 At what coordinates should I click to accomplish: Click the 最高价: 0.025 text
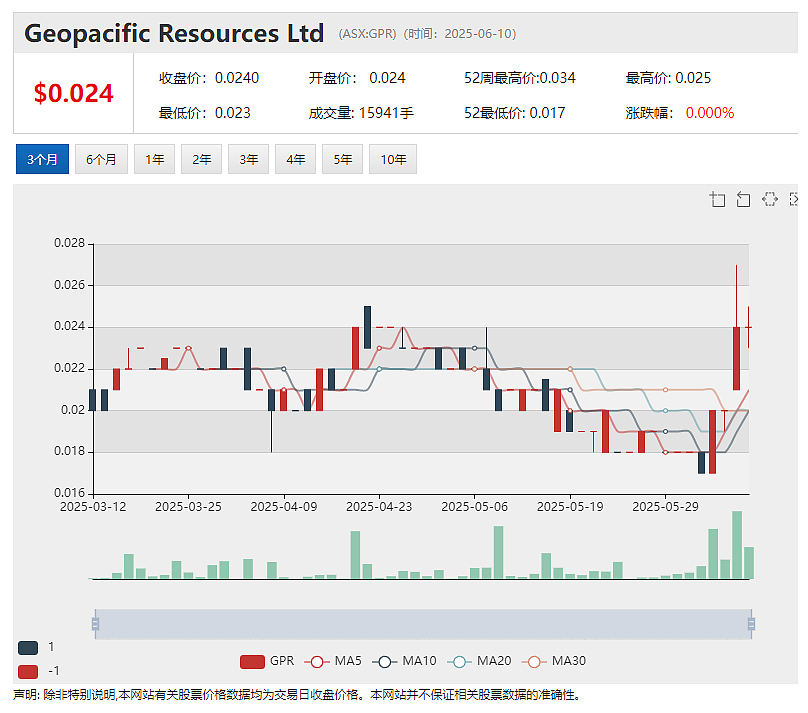[668, 78]
